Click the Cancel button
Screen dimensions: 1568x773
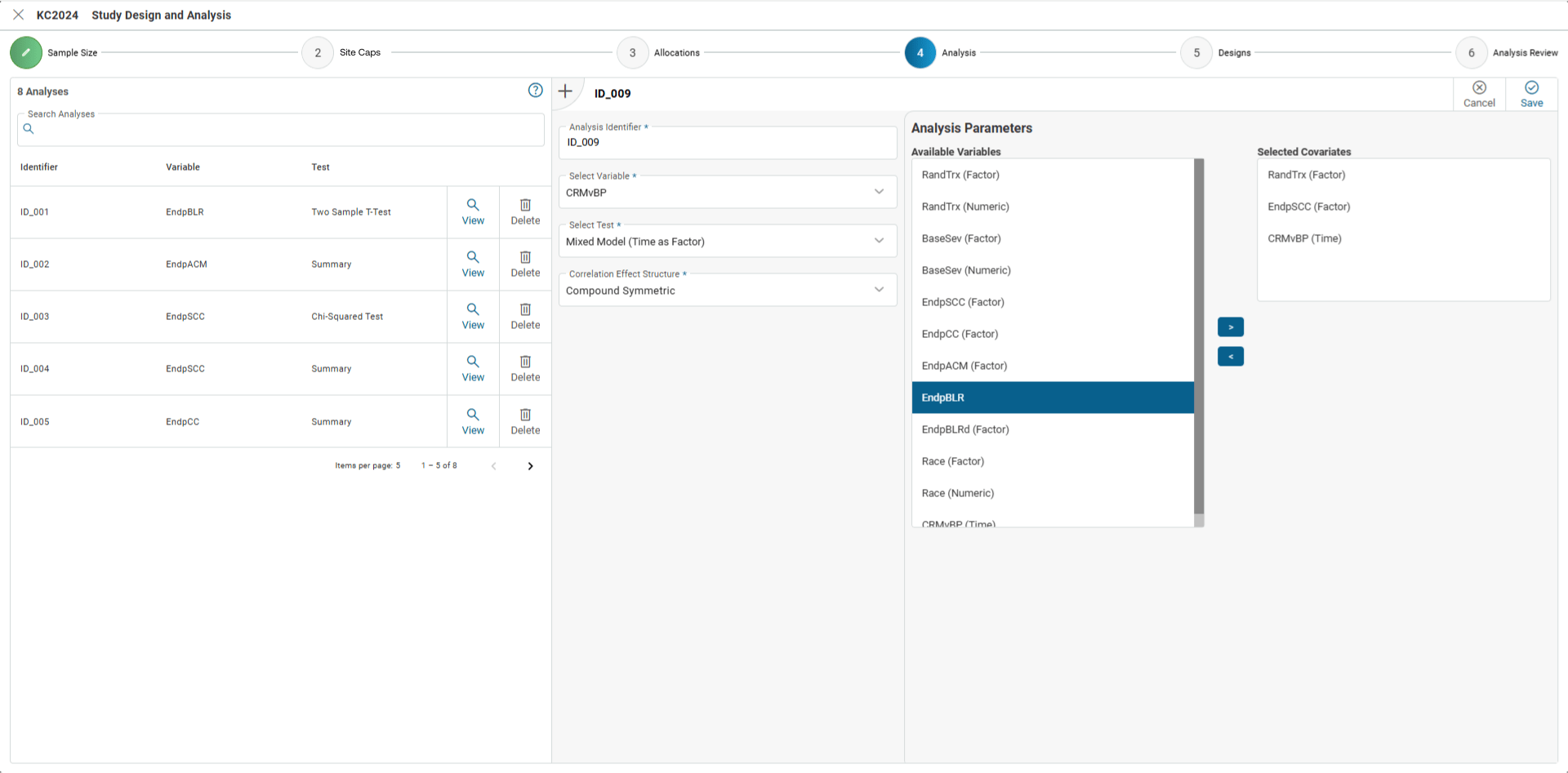[1479, 95]
